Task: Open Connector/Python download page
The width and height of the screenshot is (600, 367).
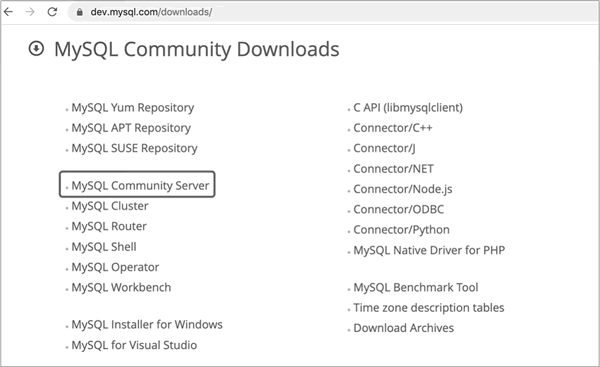Action: (401, 230)
